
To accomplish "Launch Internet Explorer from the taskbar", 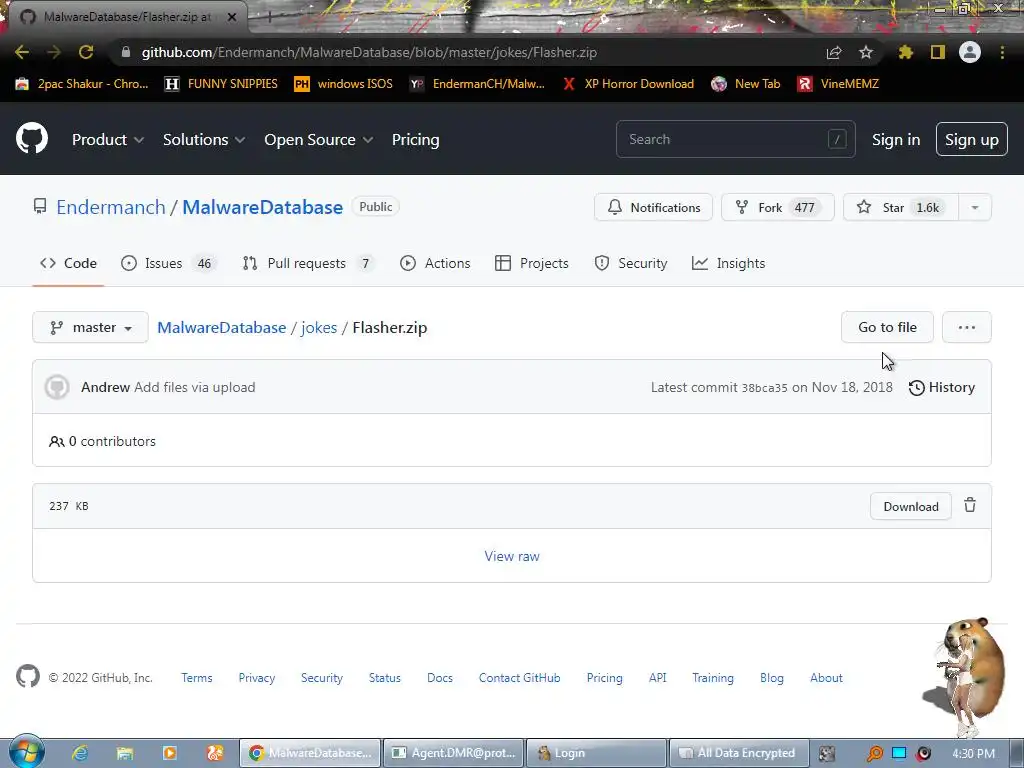I will tap(80, 753).
